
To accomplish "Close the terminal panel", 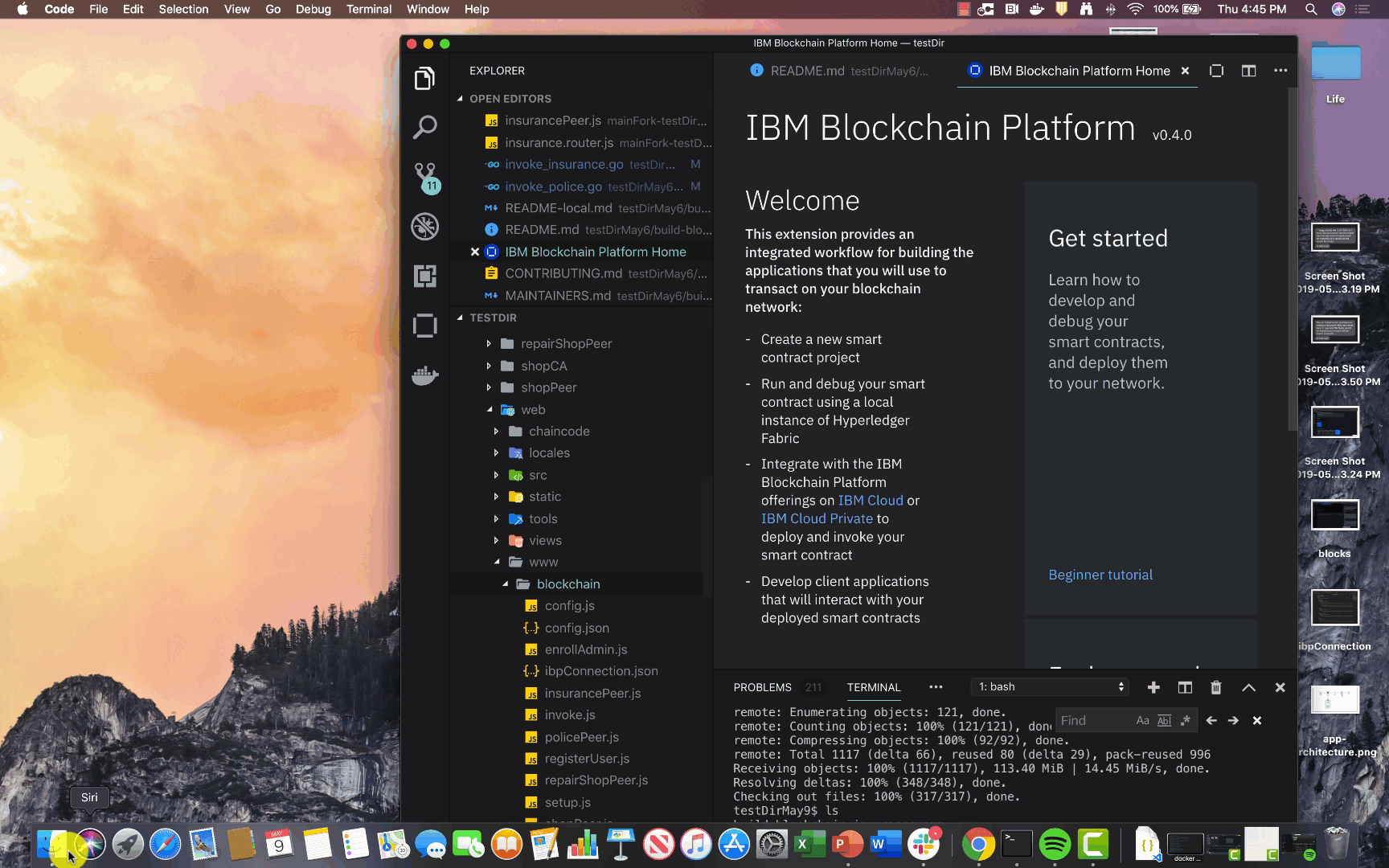I will point(1280,687).
